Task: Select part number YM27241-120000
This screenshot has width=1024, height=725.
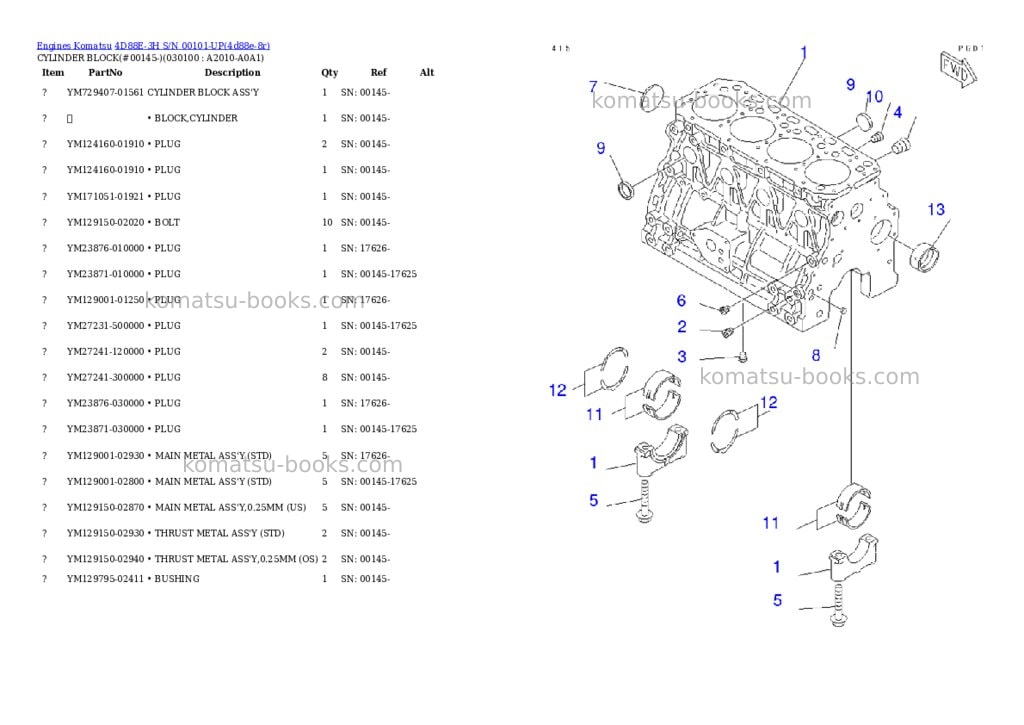Action: 105,351
